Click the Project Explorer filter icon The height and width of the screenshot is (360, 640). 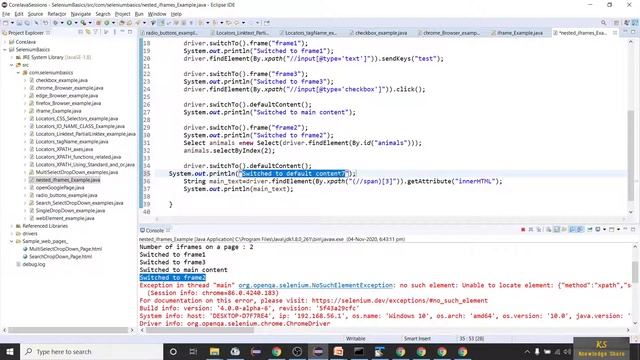[96, 32]
